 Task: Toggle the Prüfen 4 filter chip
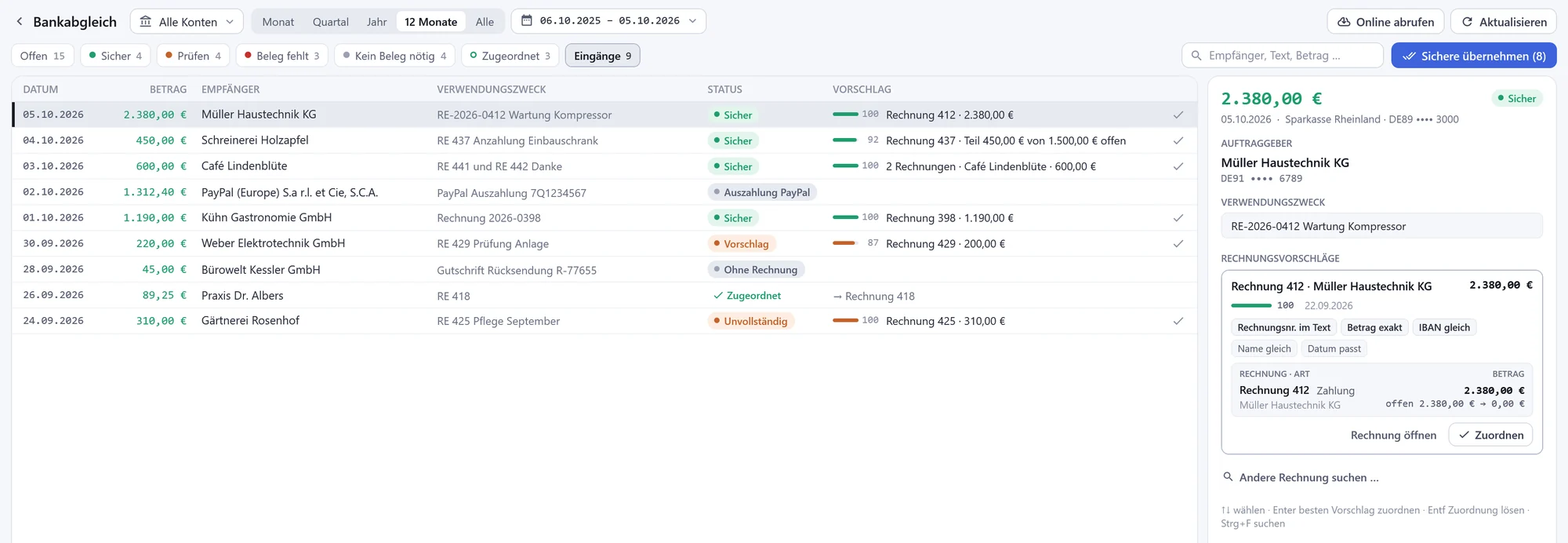coord(194,56)
